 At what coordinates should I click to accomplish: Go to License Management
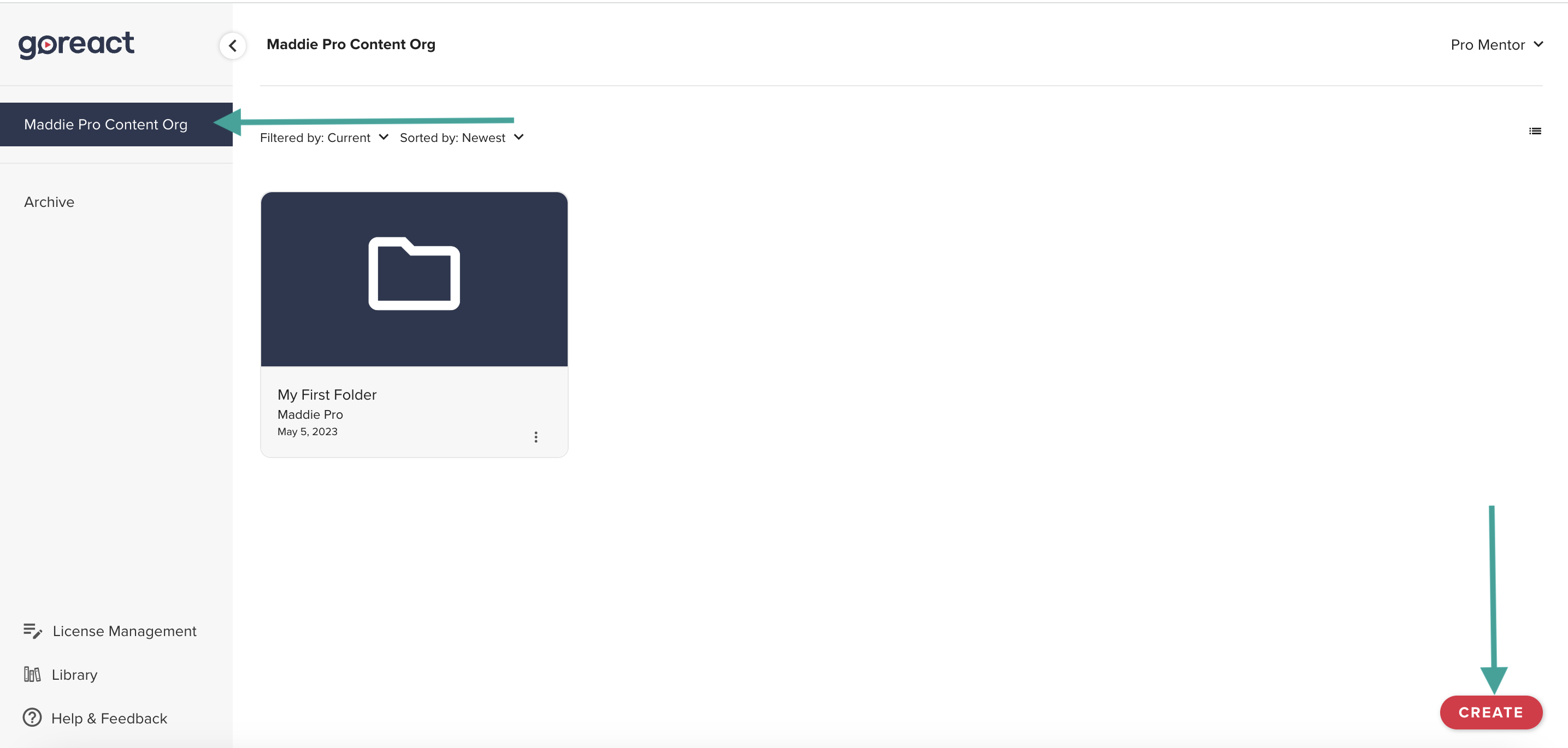[x=124, y=631]
